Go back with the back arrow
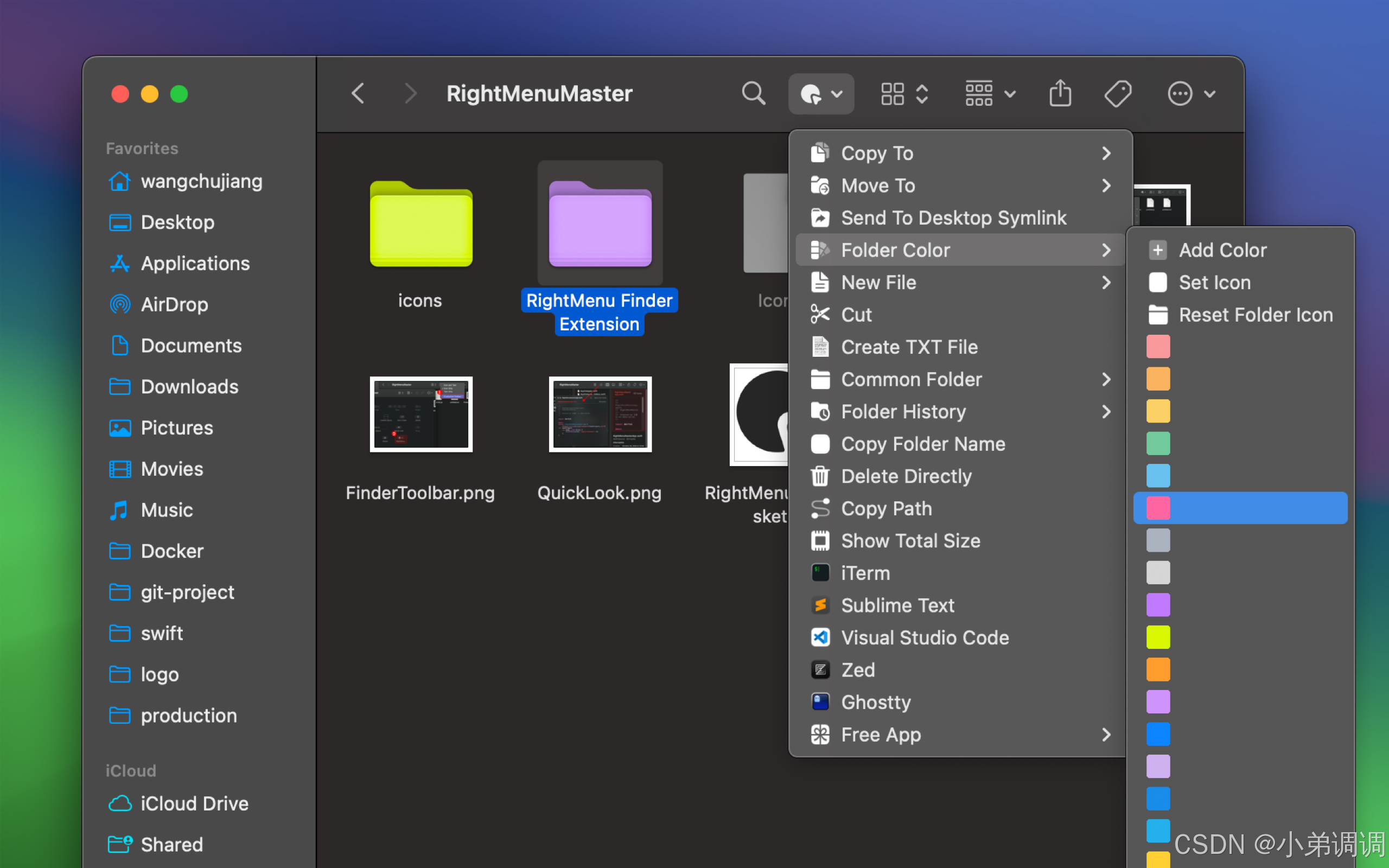This screenshot has height=868, width=1389. (358, 93)
